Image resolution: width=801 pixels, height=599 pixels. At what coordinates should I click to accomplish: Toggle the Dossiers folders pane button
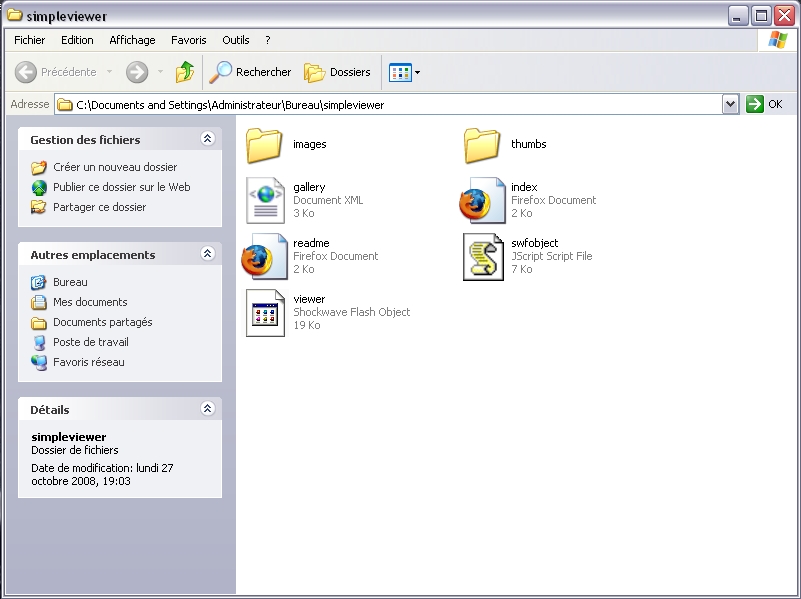[338, 72]
